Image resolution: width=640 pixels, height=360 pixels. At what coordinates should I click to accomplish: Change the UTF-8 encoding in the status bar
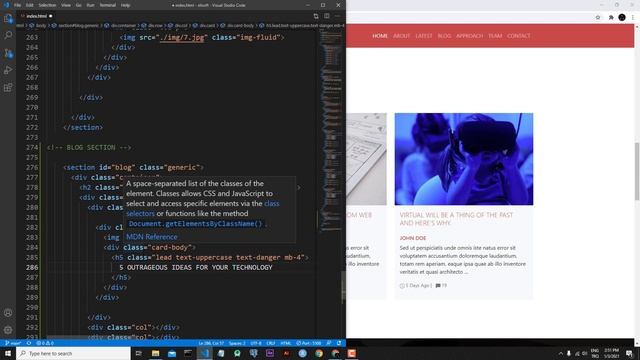click(x=256, y=343)
